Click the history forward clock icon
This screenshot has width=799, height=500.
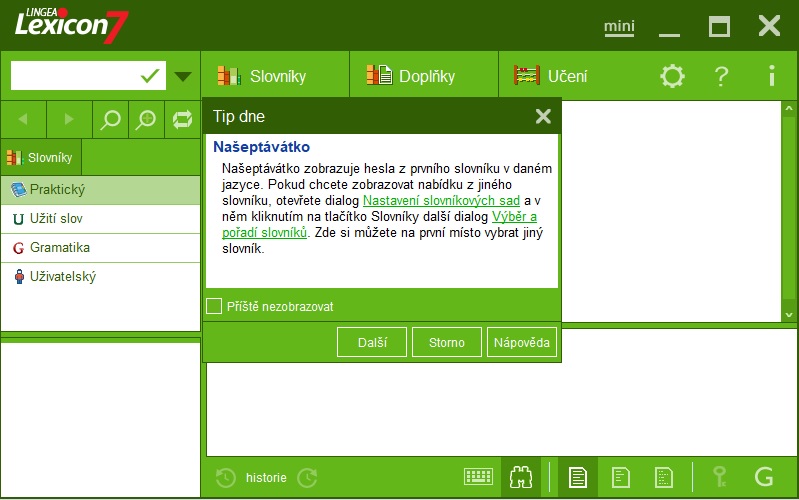307,478
